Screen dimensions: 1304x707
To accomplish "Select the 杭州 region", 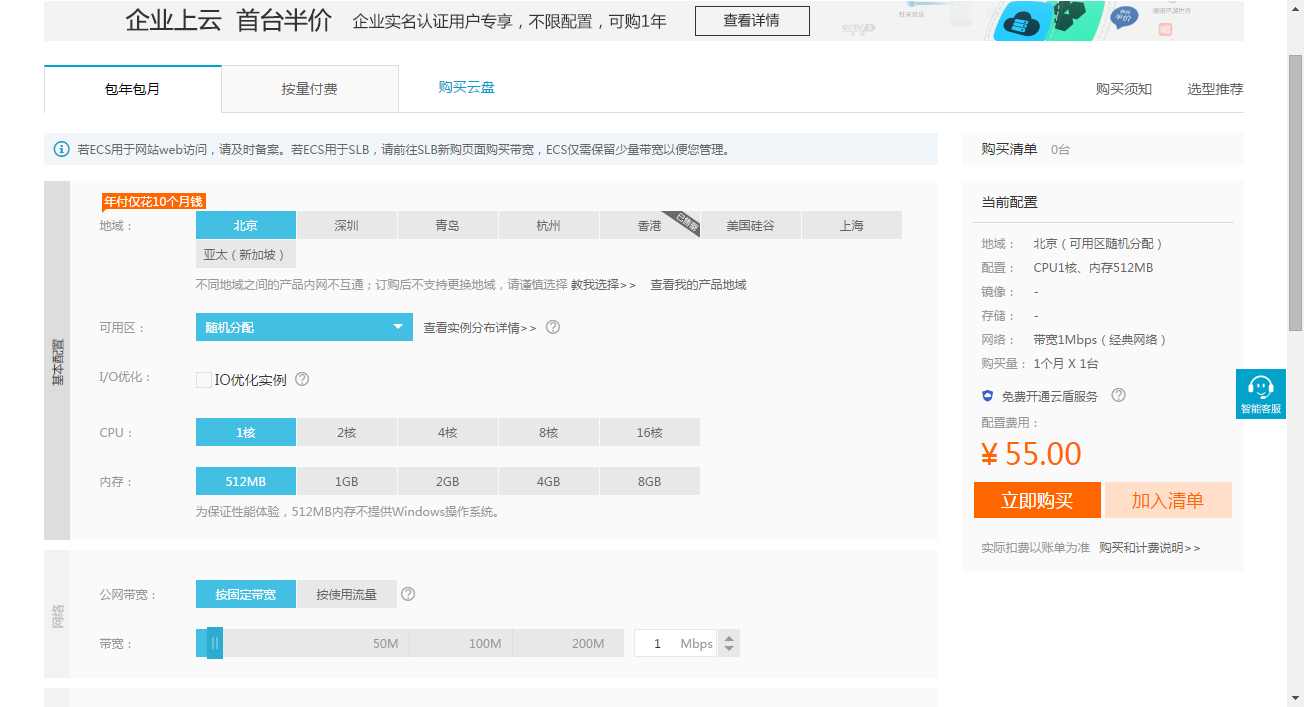I will click(549, 225).
